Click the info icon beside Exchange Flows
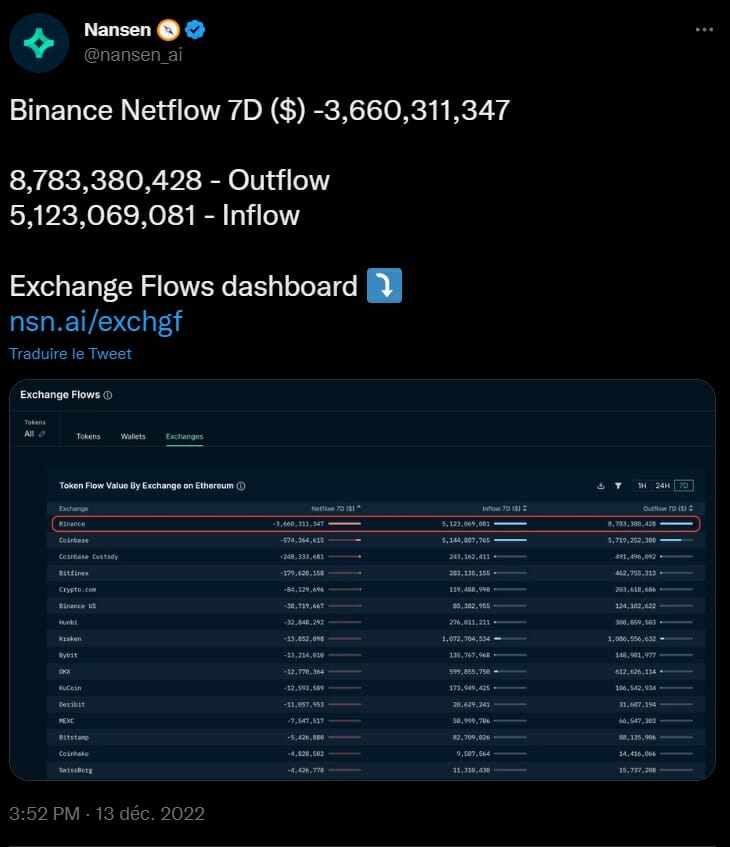The width and height of the screenshot is (730, 847). pos(108,395)
